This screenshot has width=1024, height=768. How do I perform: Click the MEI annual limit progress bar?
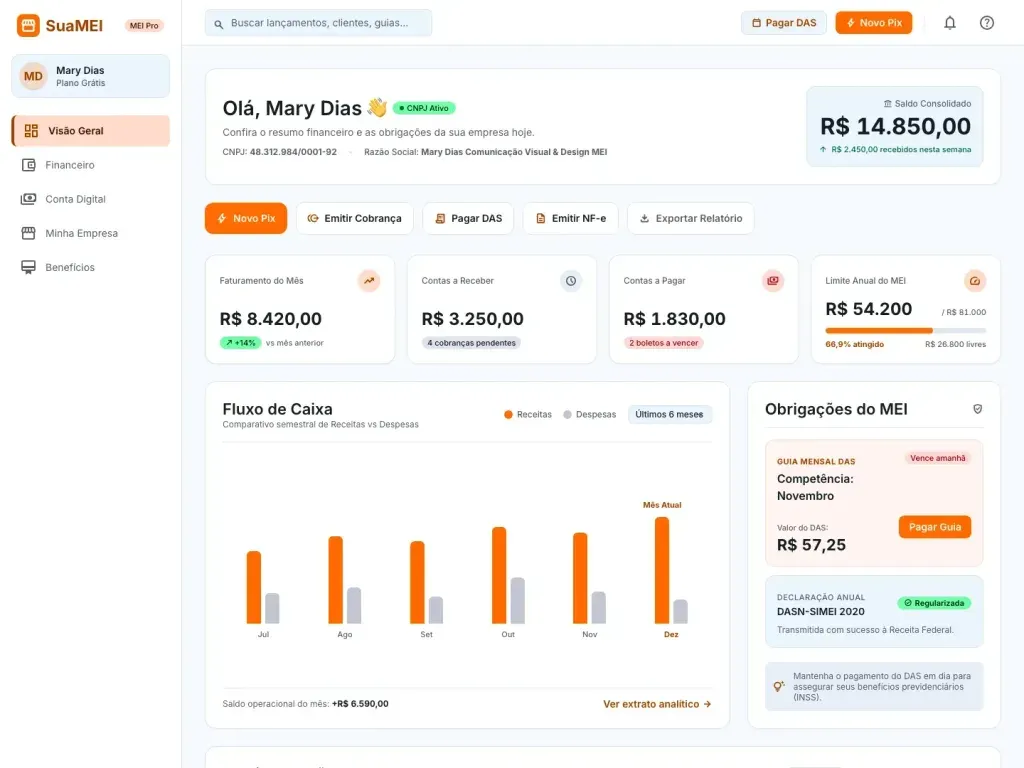click(x=906, y=330)
